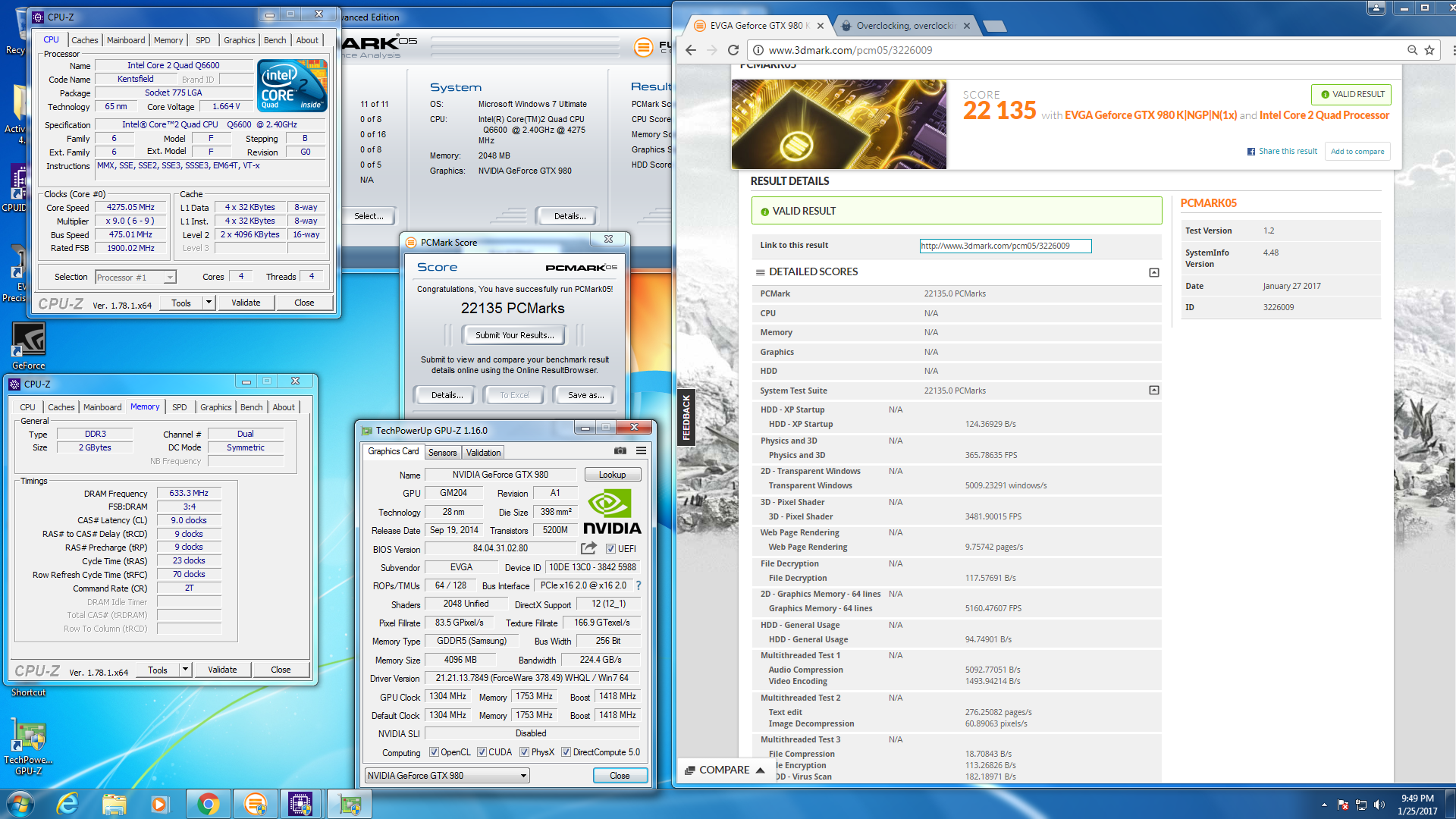Click the Bus Interface question mark

(639, 585)
